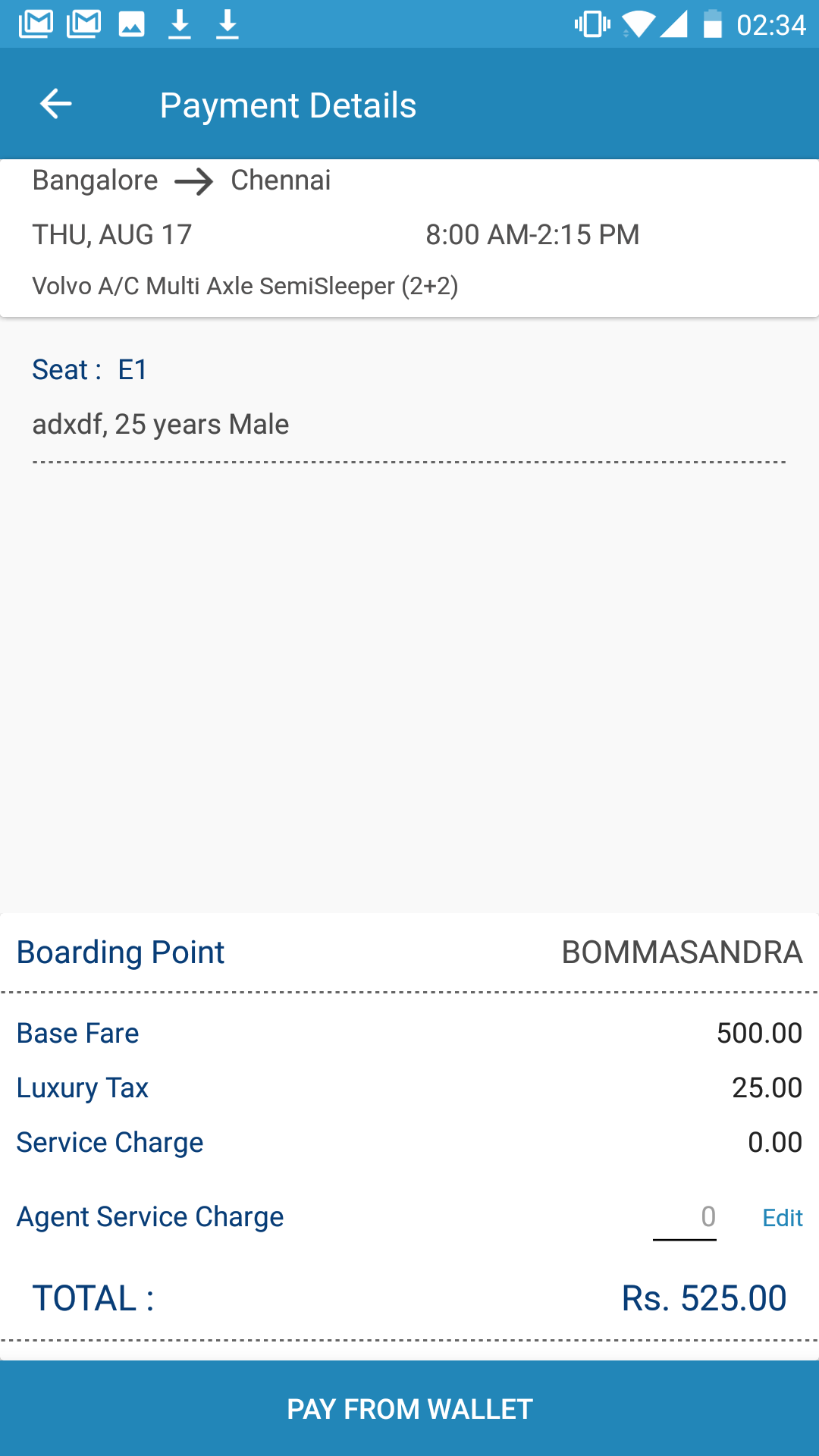The height and width of the screenshot is (1456, 819).
Task: Tap the battery status icon
Action: pos(712,24)
